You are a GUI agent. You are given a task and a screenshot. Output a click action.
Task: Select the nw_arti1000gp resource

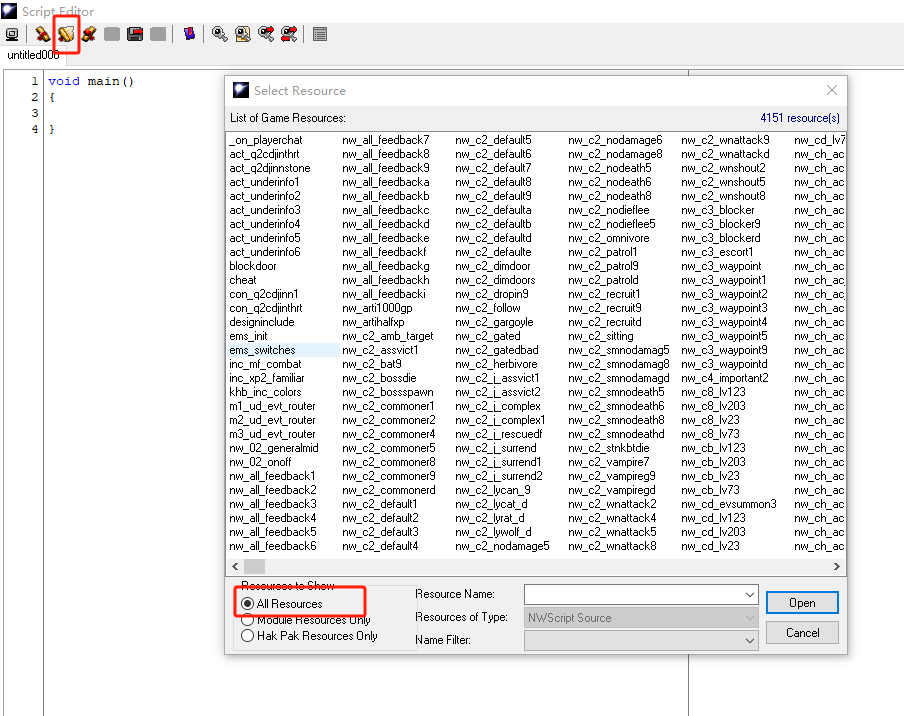coord(377,308)
